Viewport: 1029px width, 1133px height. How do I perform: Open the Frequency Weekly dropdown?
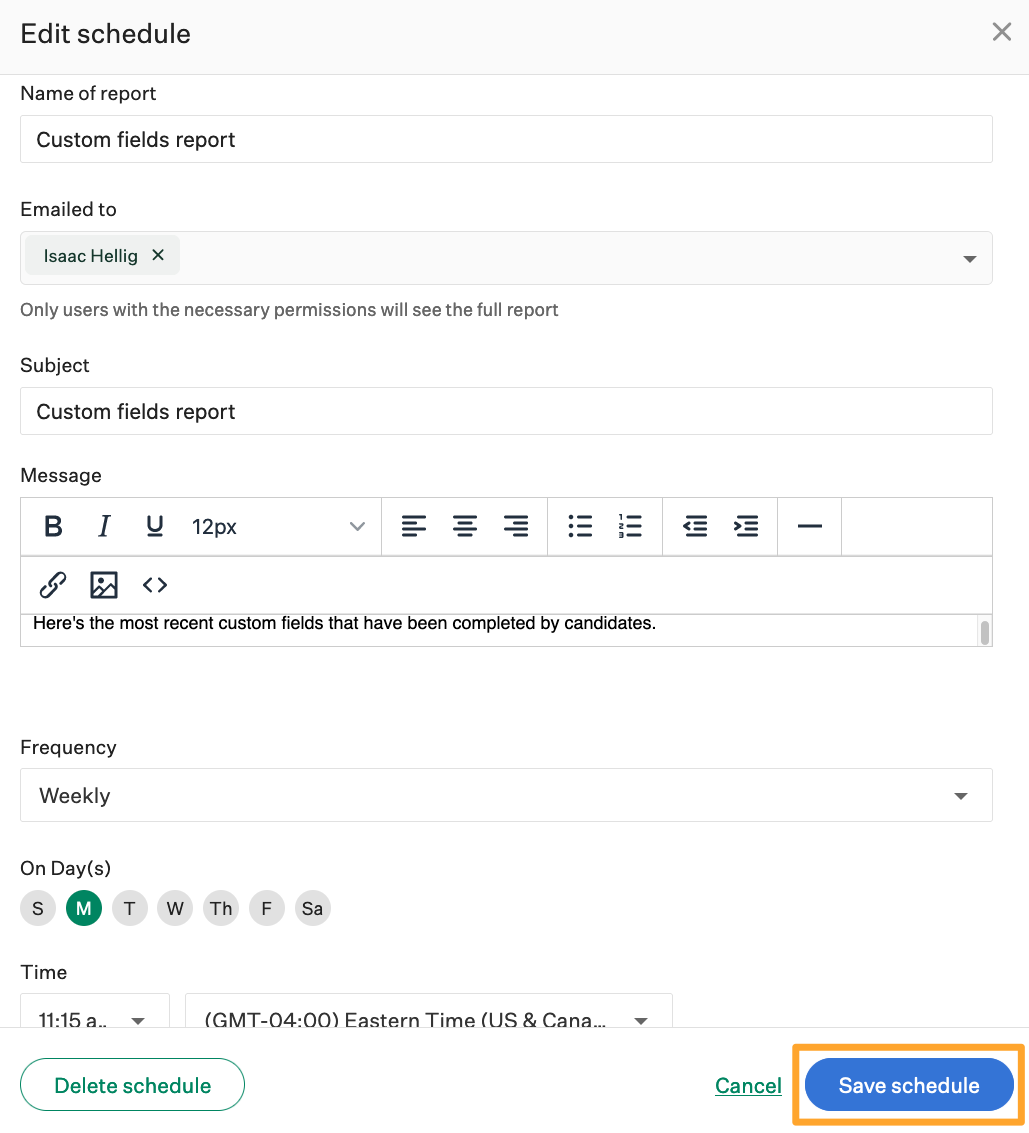(506, 795)
